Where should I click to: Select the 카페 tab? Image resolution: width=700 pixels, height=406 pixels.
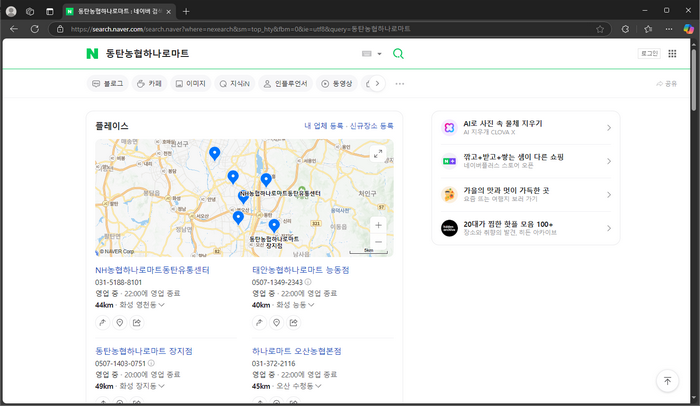click(x=149, y=84)
